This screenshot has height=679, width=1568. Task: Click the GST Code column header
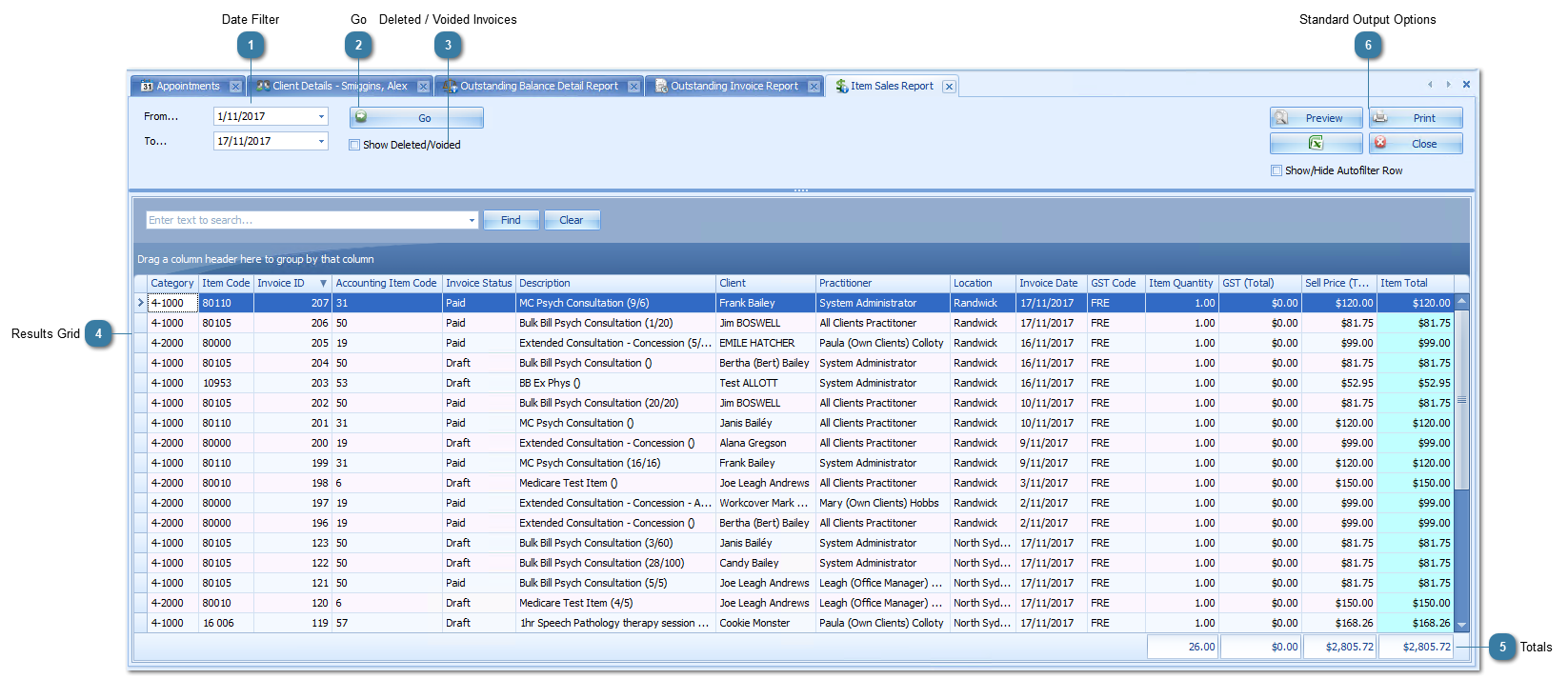coord(1116,283)
